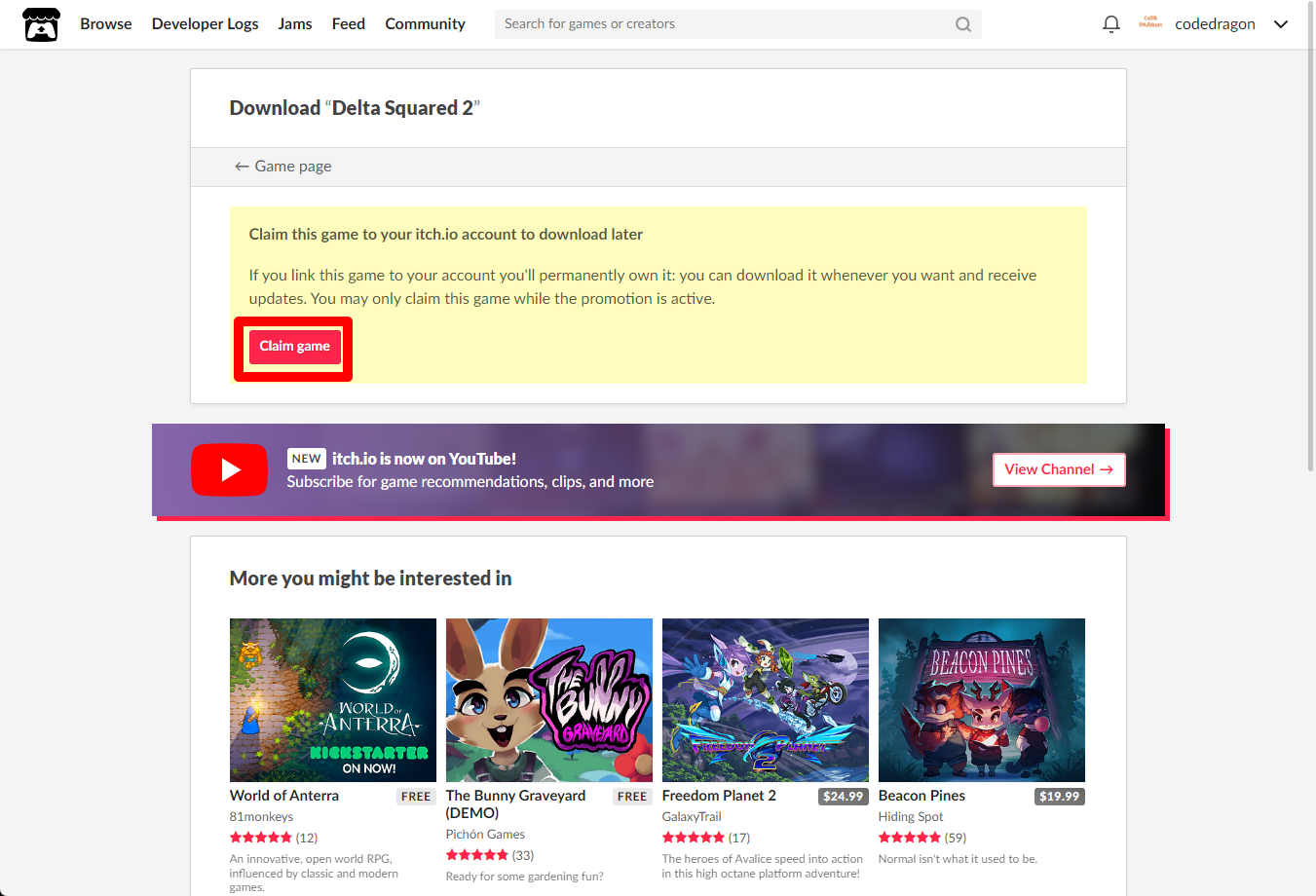Click the Beacon Pines title link
This screenshot has width=1316, height=896.
921,796
